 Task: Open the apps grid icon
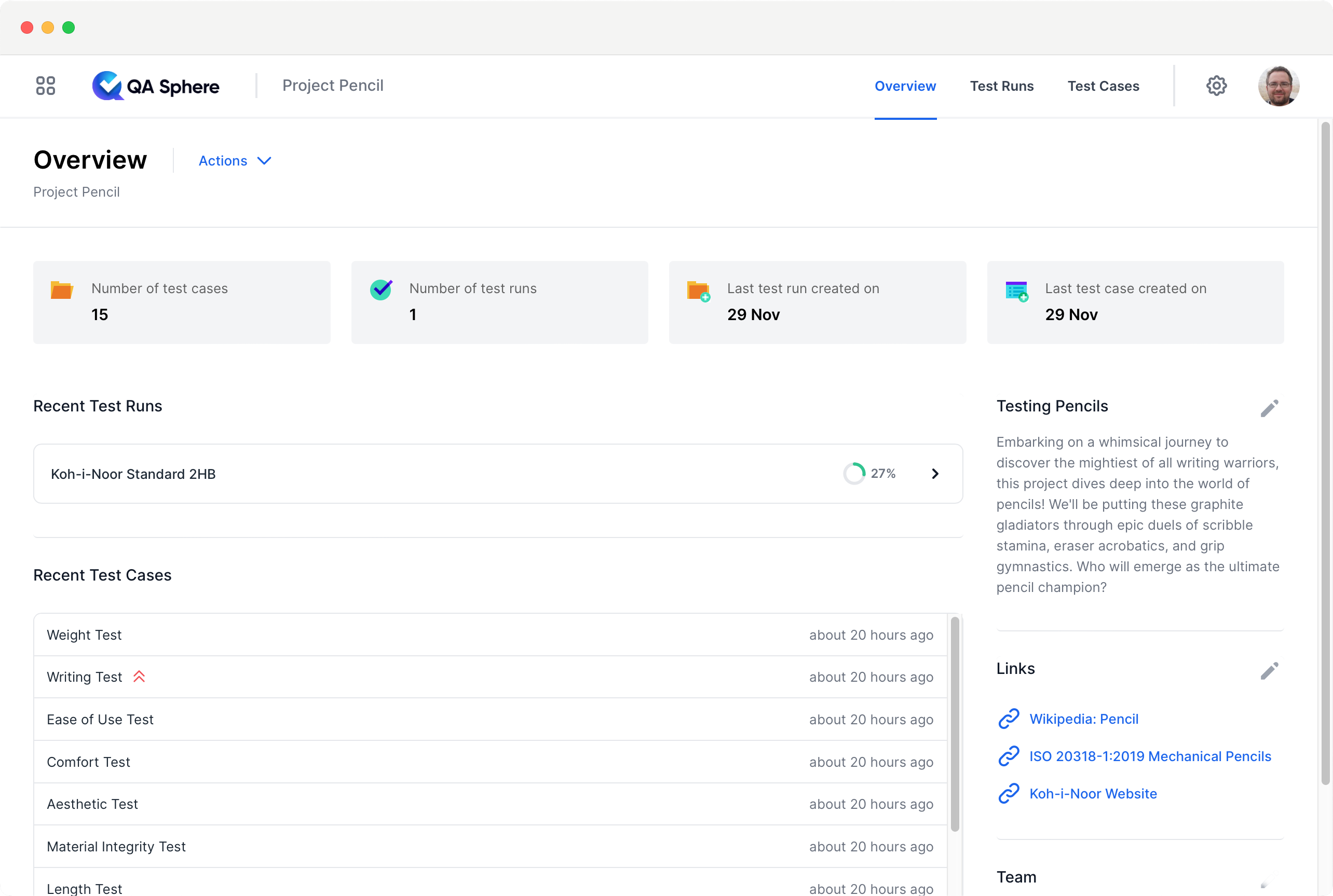pos(45,86)
